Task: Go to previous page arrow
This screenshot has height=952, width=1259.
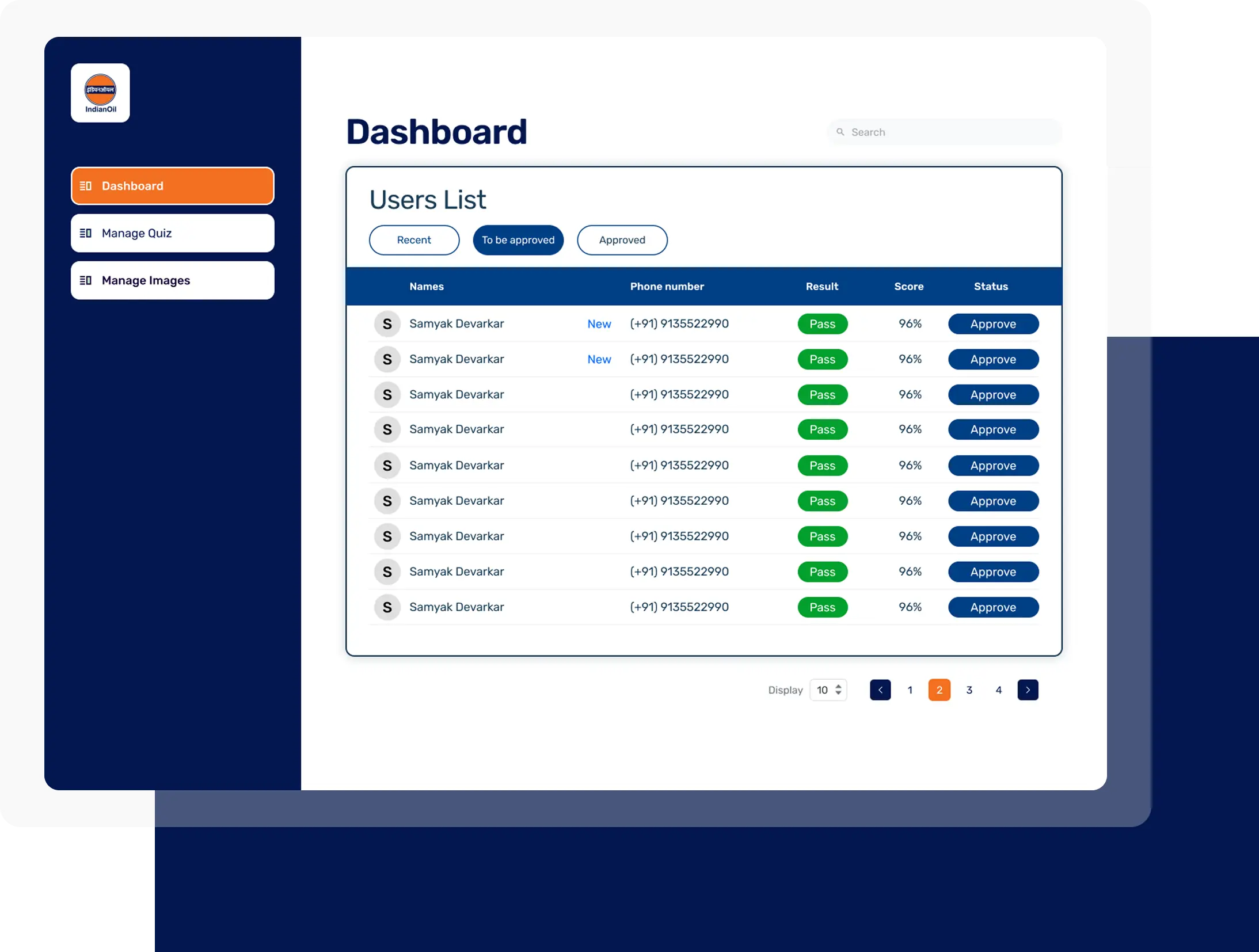Action: tap(880, 690)
